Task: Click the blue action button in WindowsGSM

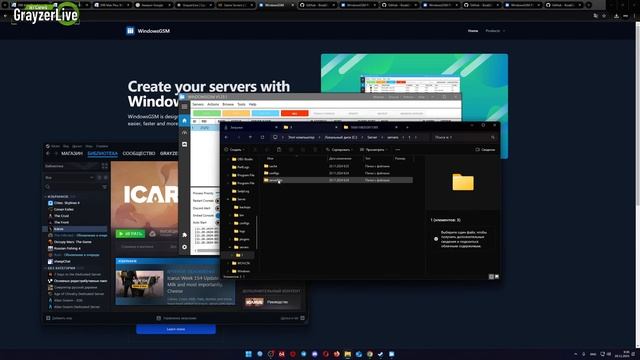Action: point(265,113)
